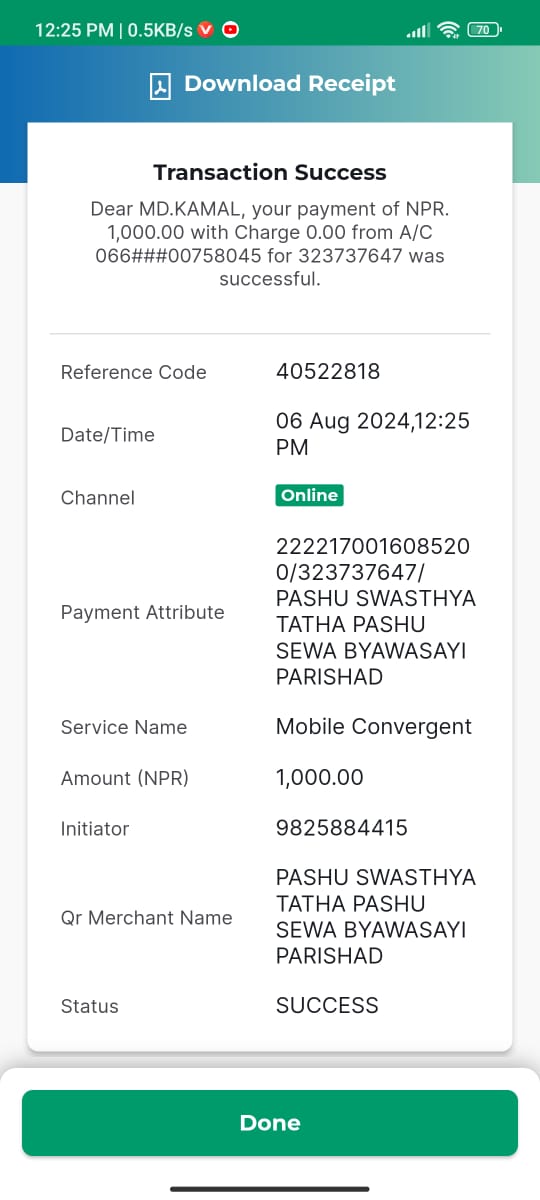Select the date 06 Aug 2024,12:25 PM
This screenshot has width=540, height=1200.
pos(373,434)
